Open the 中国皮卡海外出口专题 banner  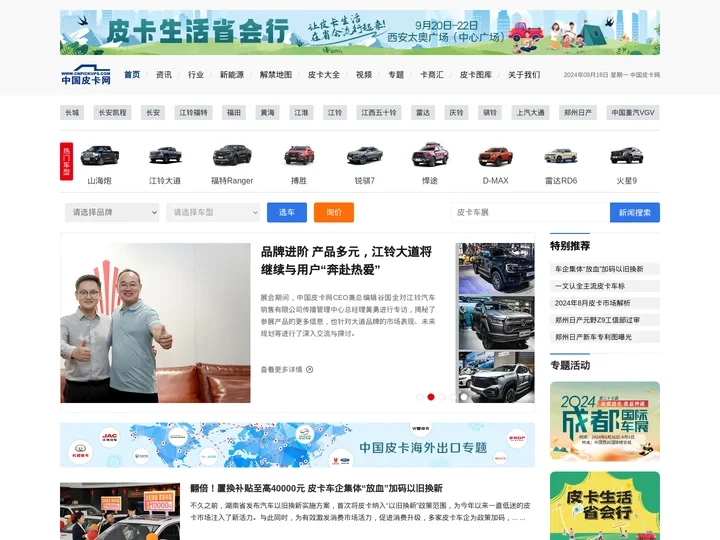pos(298,445)
